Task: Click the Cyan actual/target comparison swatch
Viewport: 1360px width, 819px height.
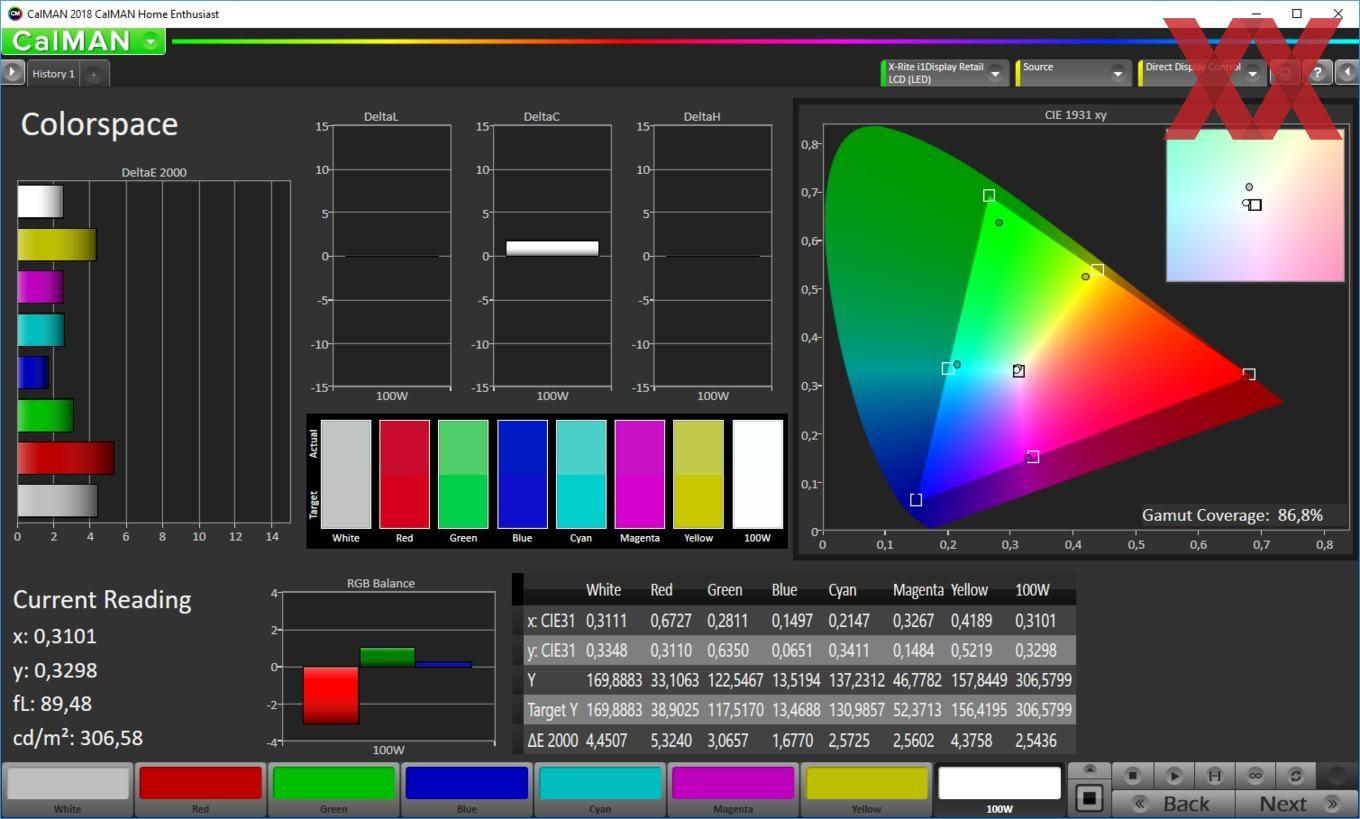Action: pos(581,474)
